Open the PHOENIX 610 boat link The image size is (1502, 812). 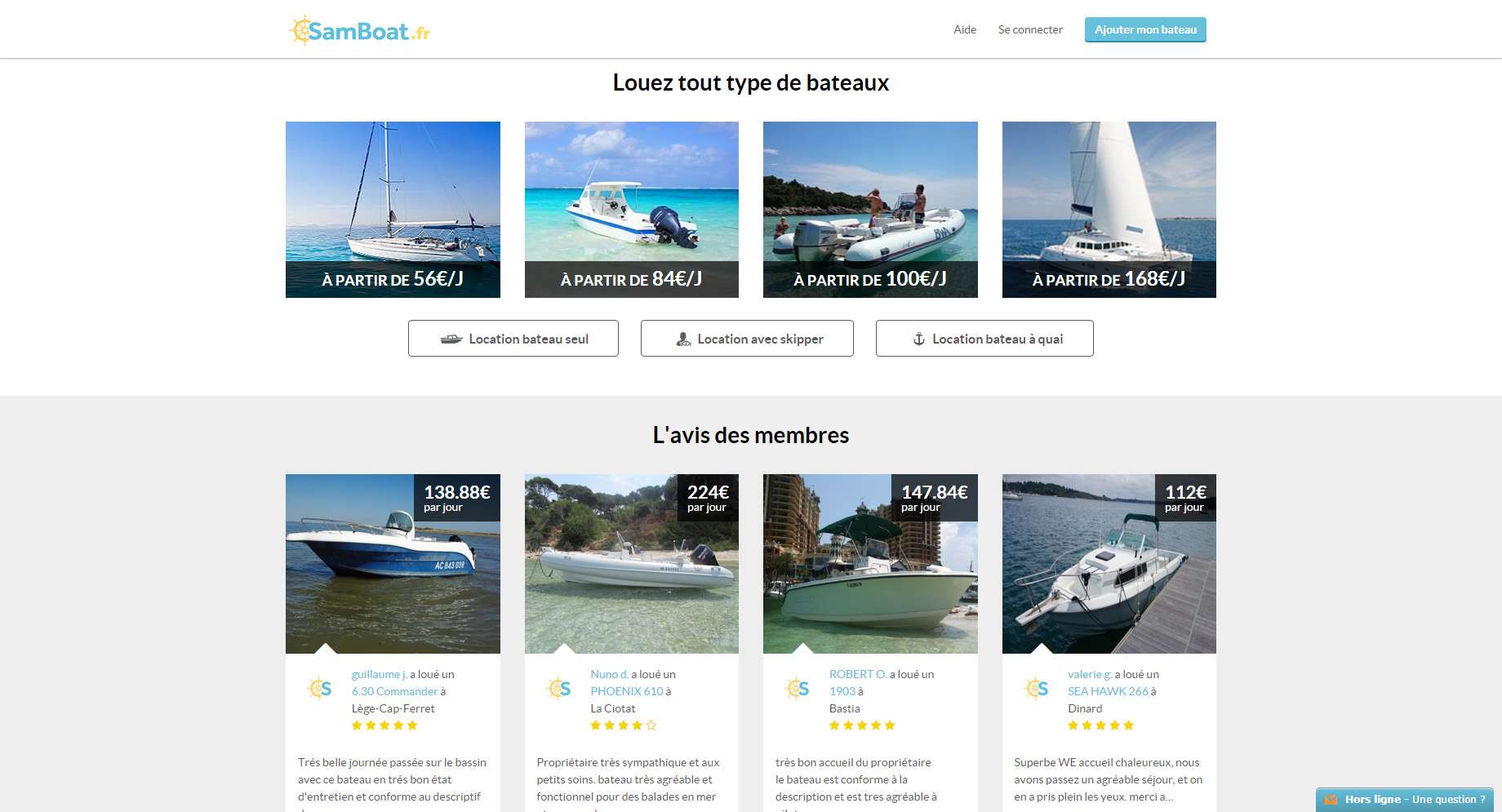pos(626,691)
